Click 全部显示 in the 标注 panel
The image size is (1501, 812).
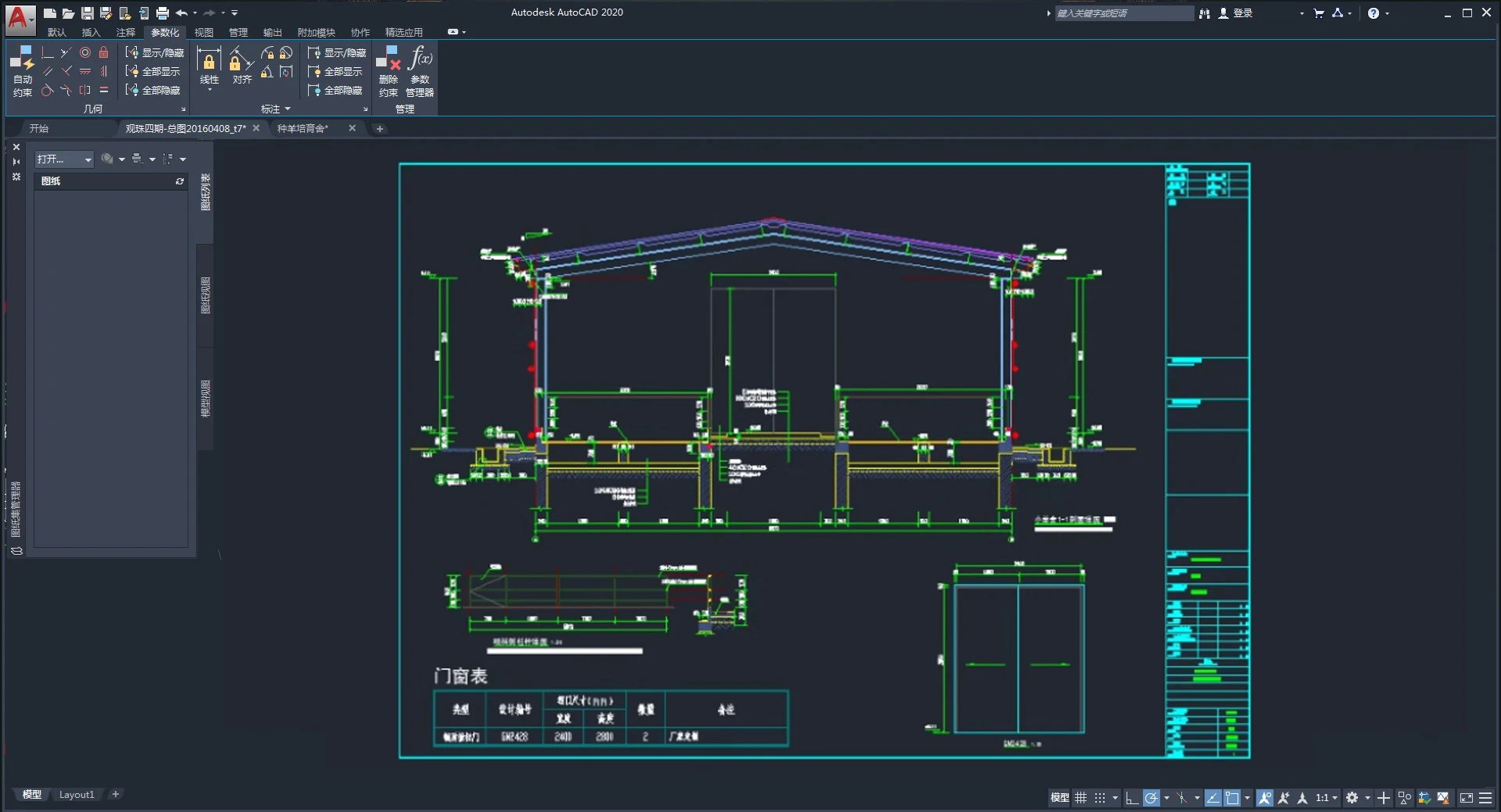pyautogui.click(x=335, y=71)
